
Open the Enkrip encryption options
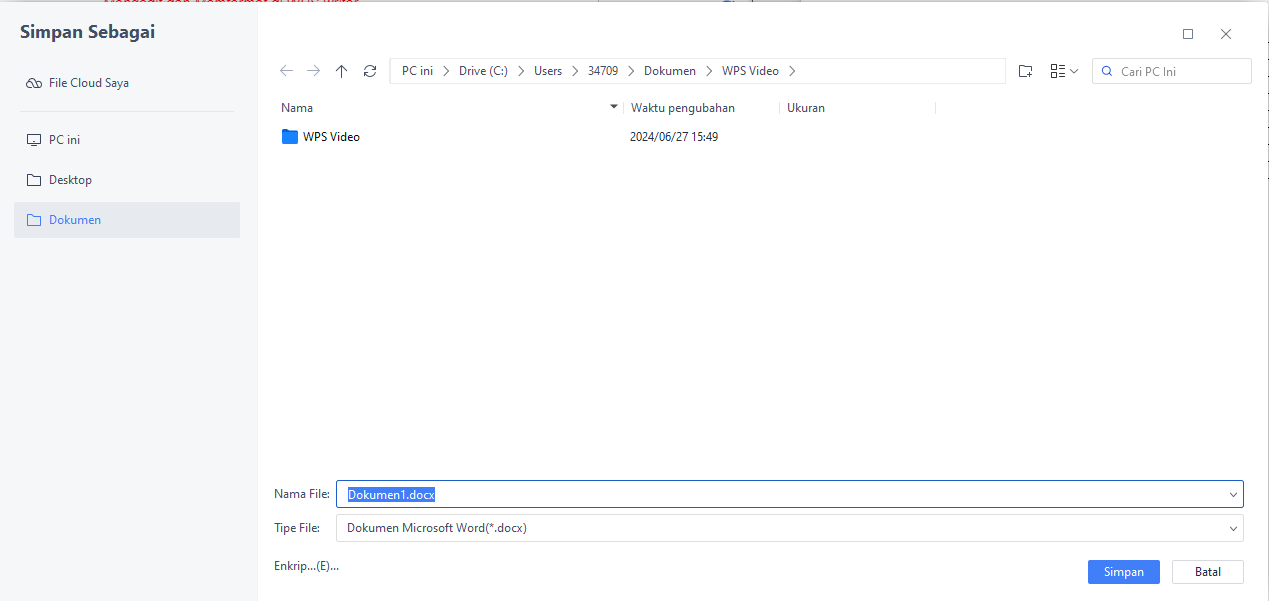point(306,566)
